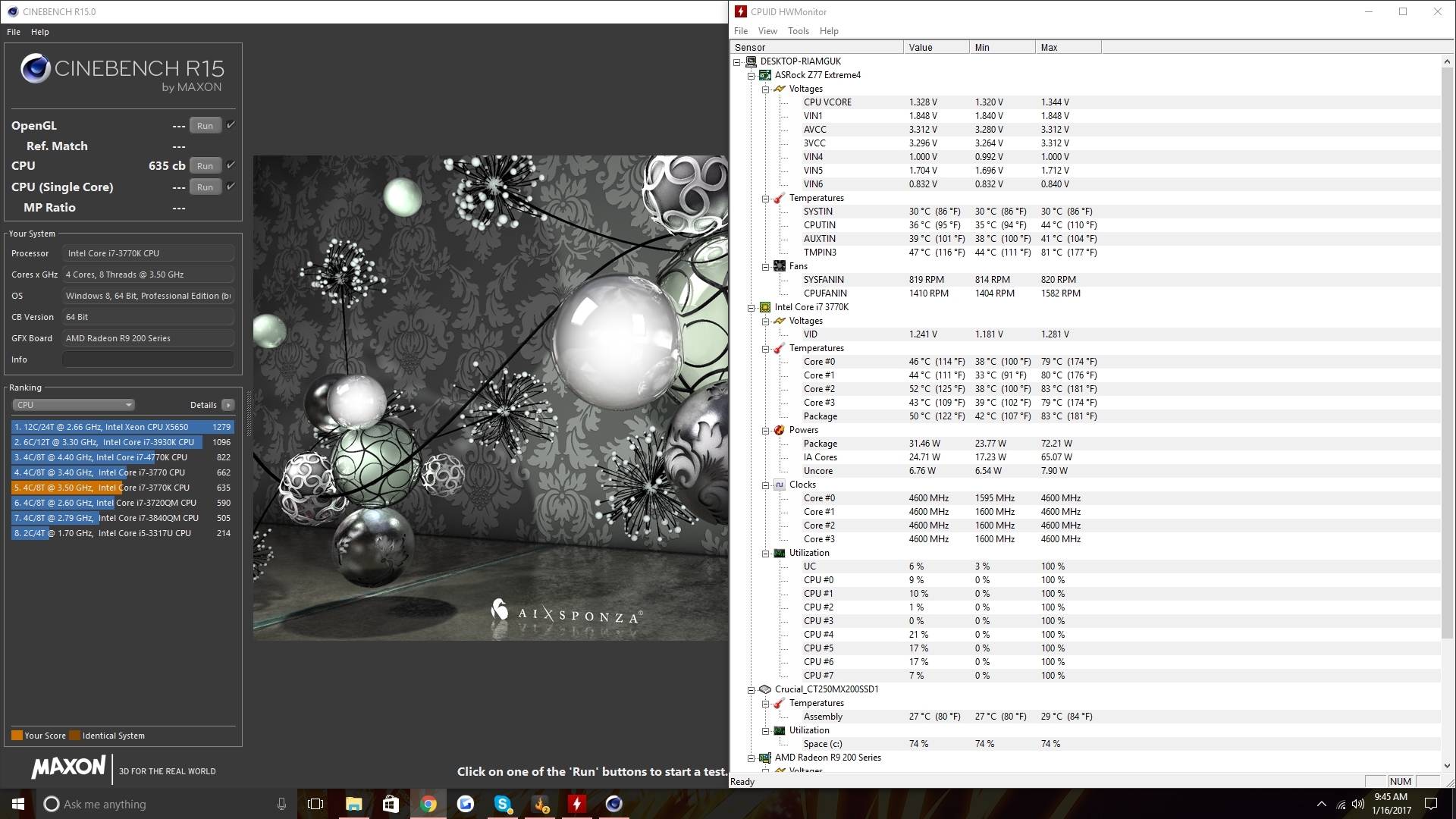Click the CPU Temperatures thermometer icon
The image size is (1456, 819).
[780, 348]
